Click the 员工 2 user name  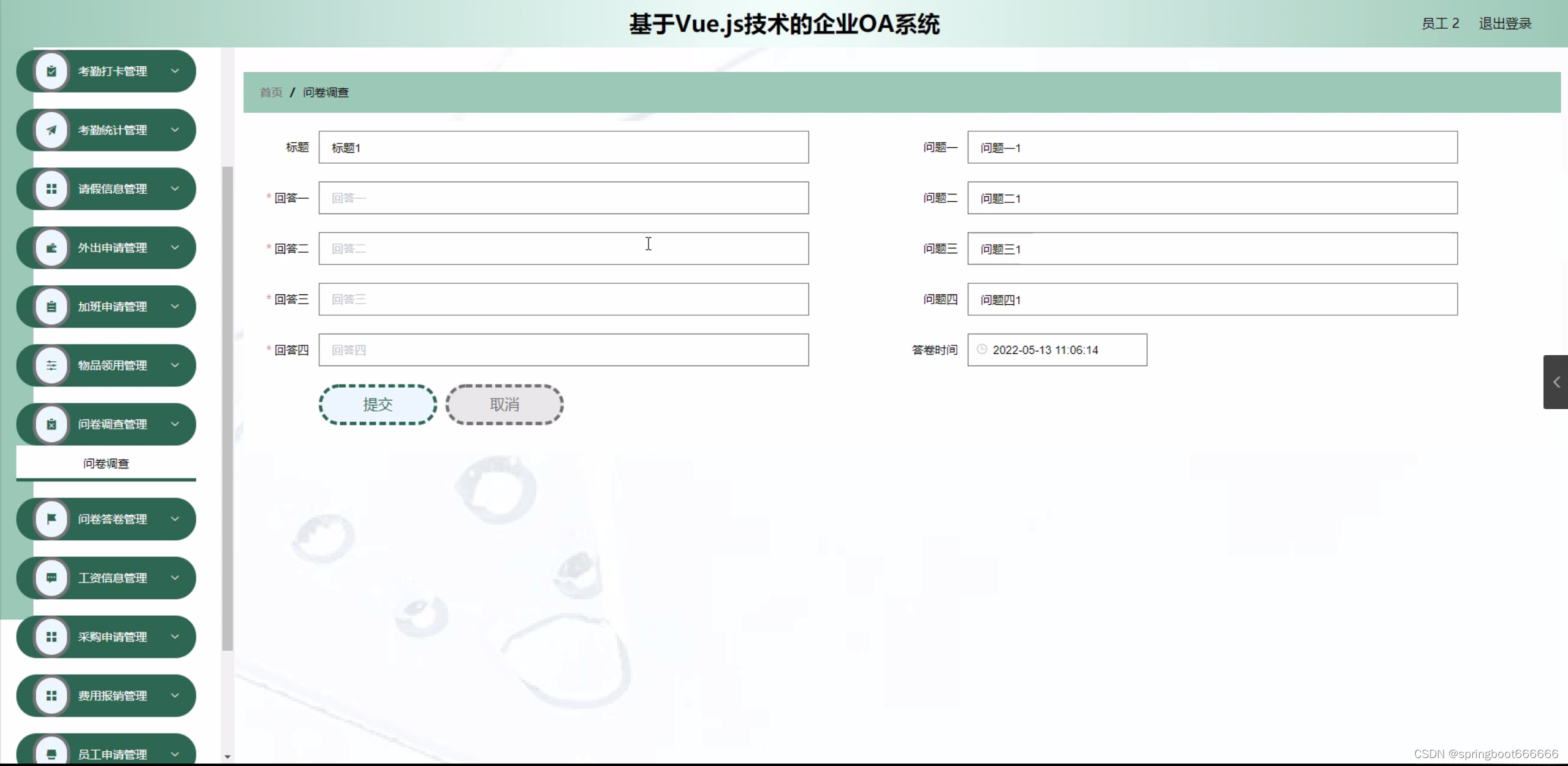(x=1440, y=23)
